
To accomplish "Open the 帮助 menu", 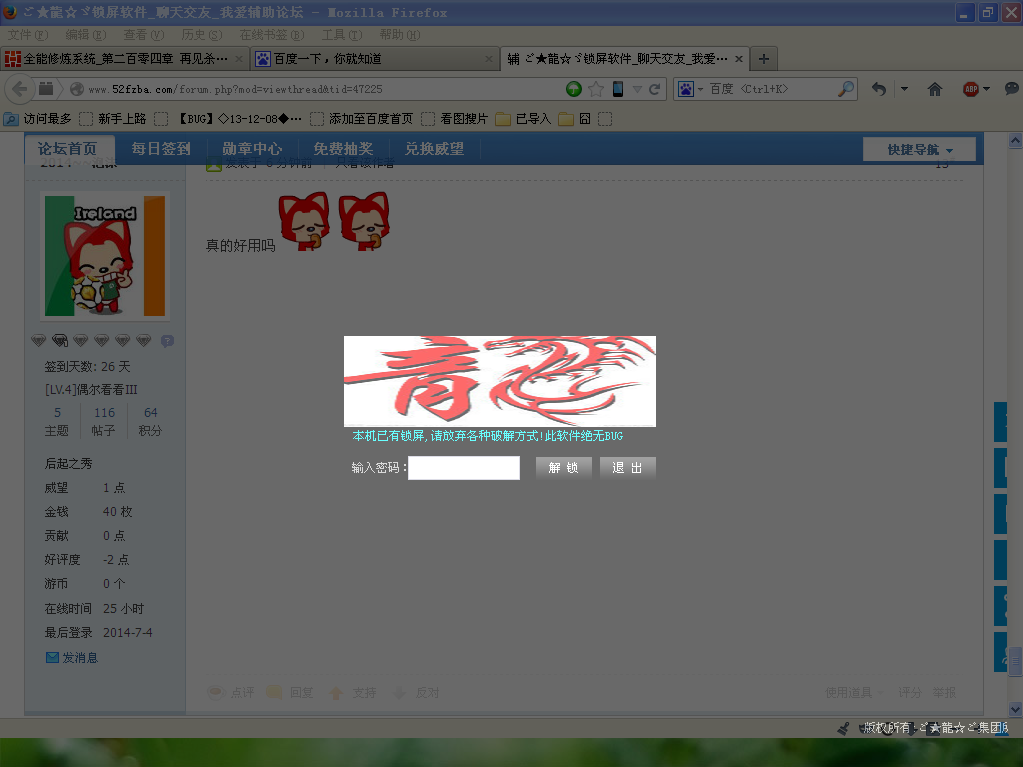I will tap(399, 35).
